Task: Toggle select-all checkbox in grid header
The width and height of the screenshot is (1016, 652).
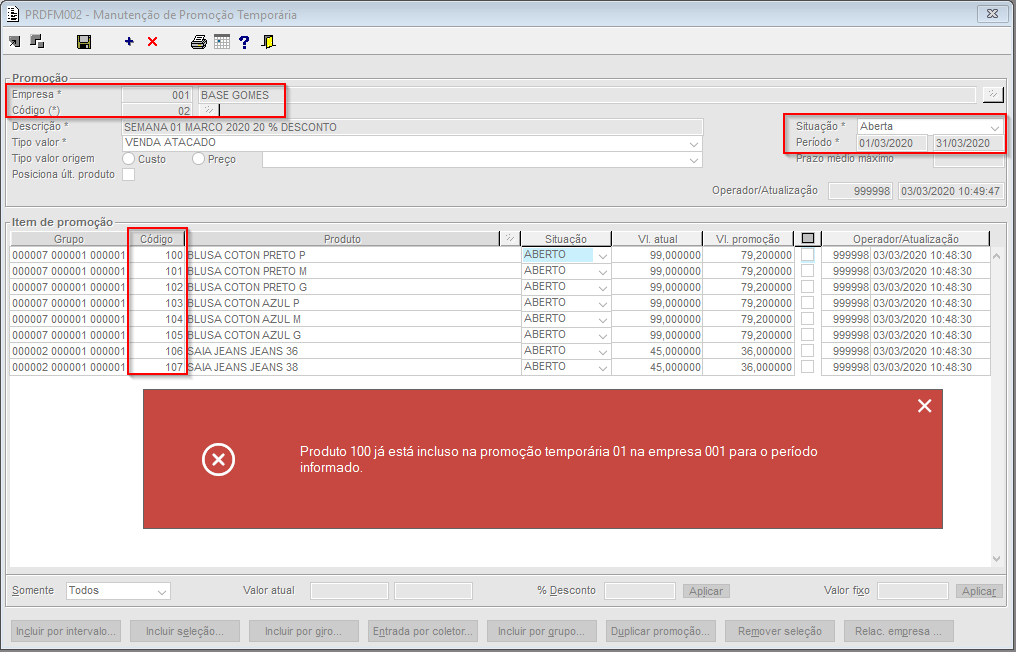Action: click(807, 239)
